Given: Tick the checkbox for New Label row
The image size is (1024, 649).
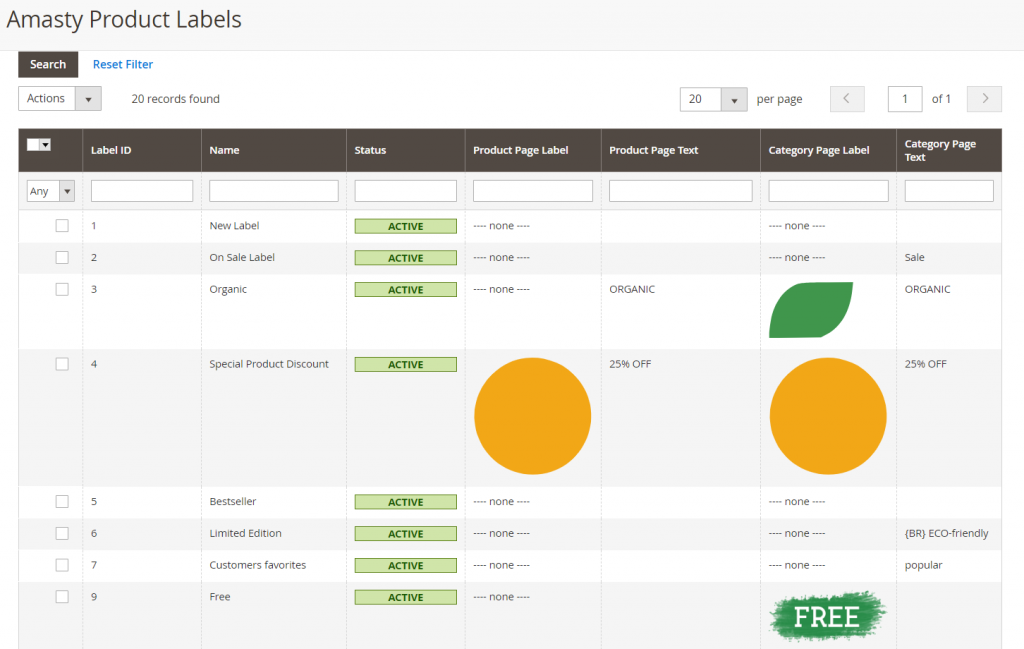Looking at the screenshot, I should click(x=62, y=226).
